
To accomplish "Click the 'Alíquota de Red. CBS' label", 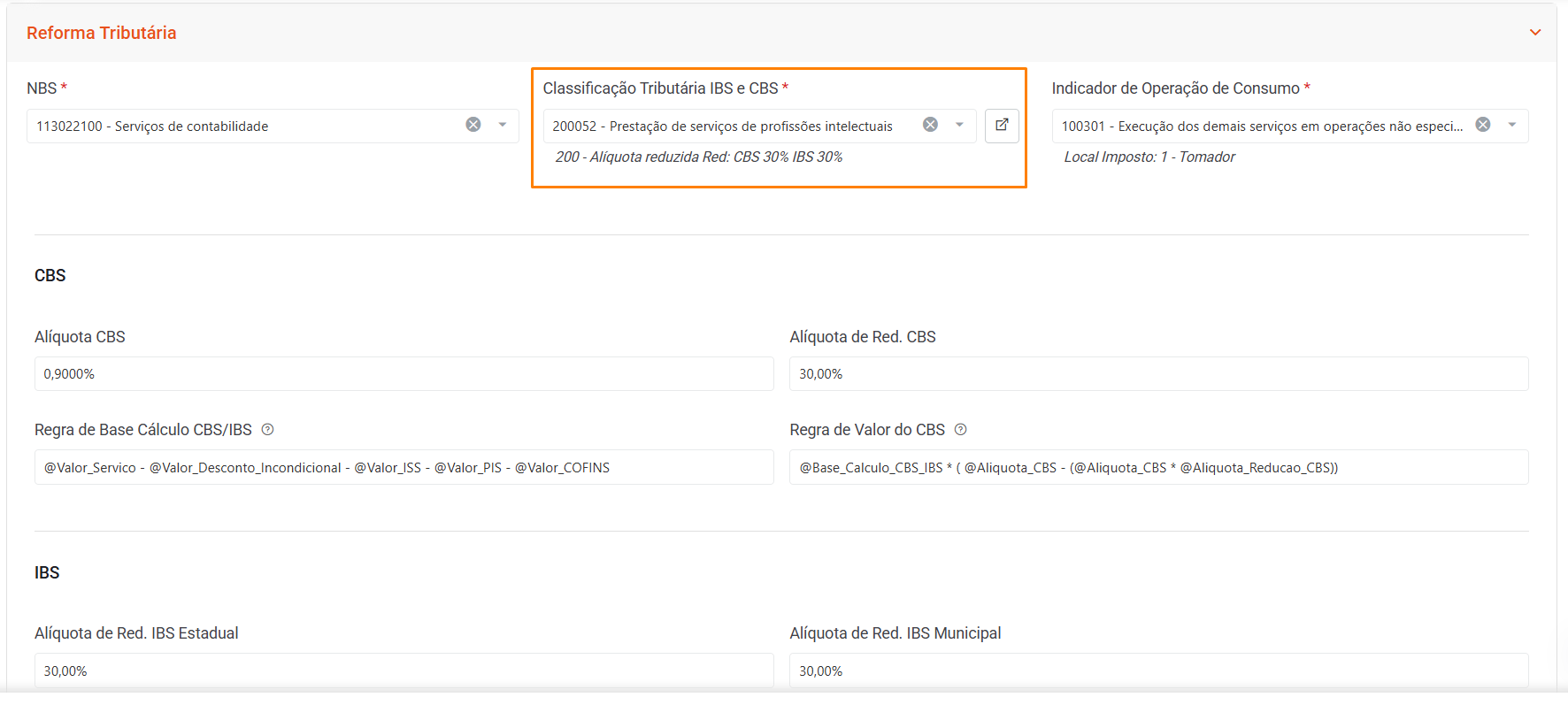I will [x=863, y=337].
